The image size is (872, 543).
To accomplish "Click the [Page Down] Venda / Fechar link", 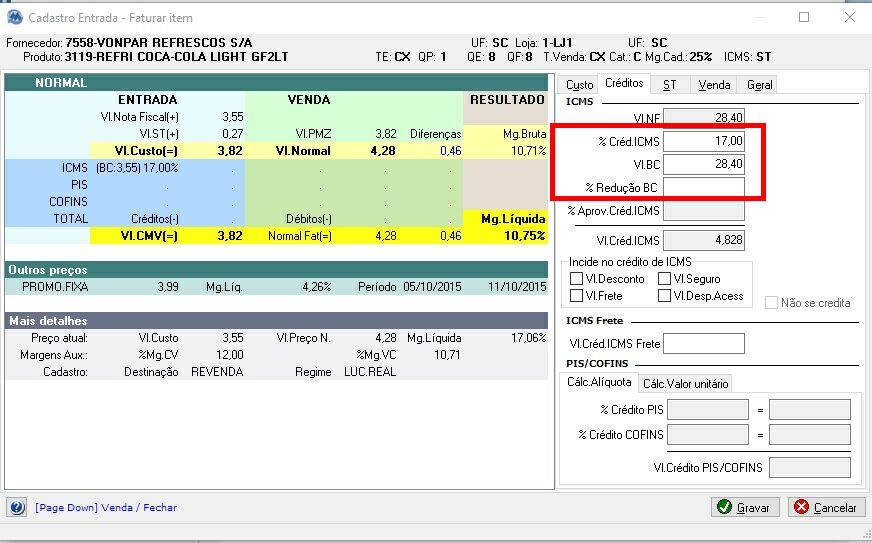I will pyautogui.click(x=106, y=507).
